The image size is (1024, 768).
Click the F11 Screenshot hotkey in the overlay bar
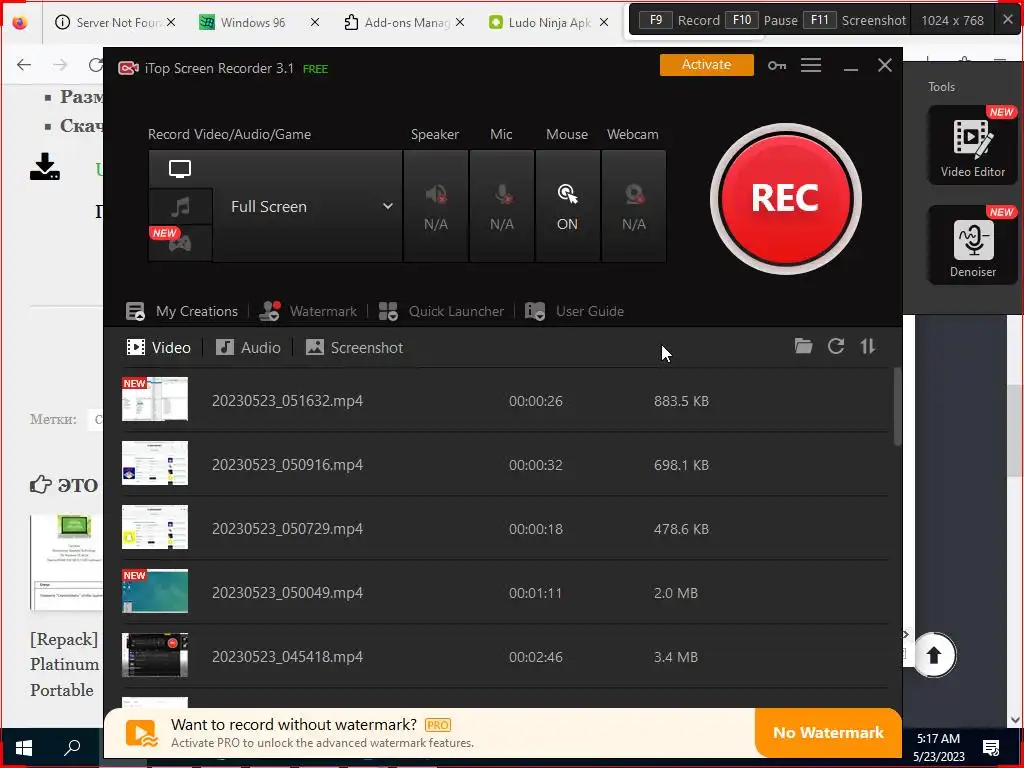[x=855, y=20]
